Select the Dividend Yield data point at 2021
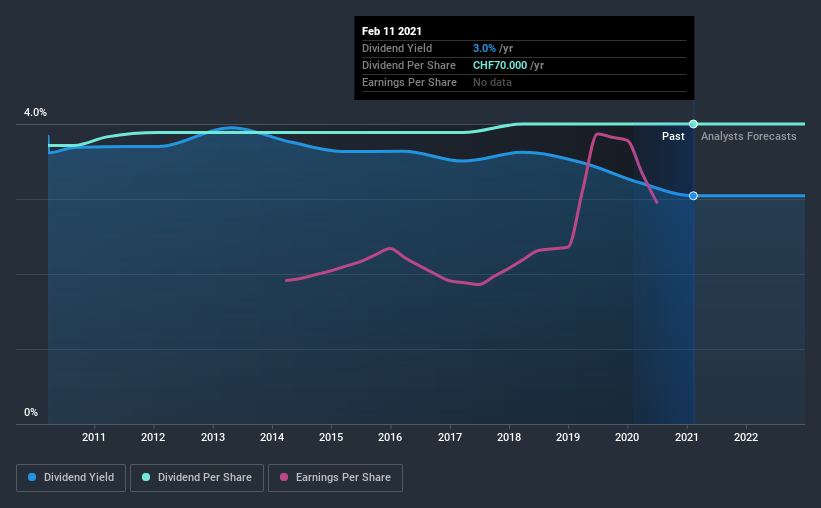The image size is (821, 508). point(693,196)
